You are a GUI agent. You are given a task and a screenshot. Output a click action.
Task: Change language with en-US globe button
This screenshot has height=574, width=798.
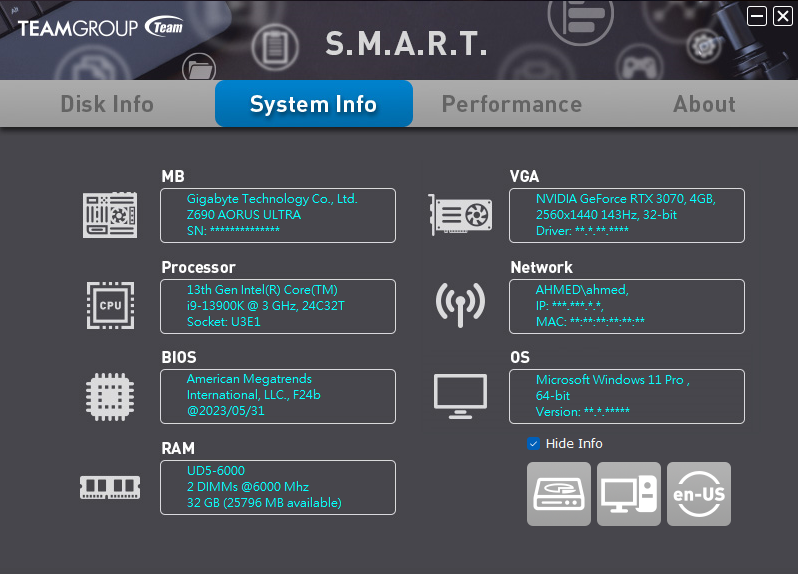(x=699, y=494)
